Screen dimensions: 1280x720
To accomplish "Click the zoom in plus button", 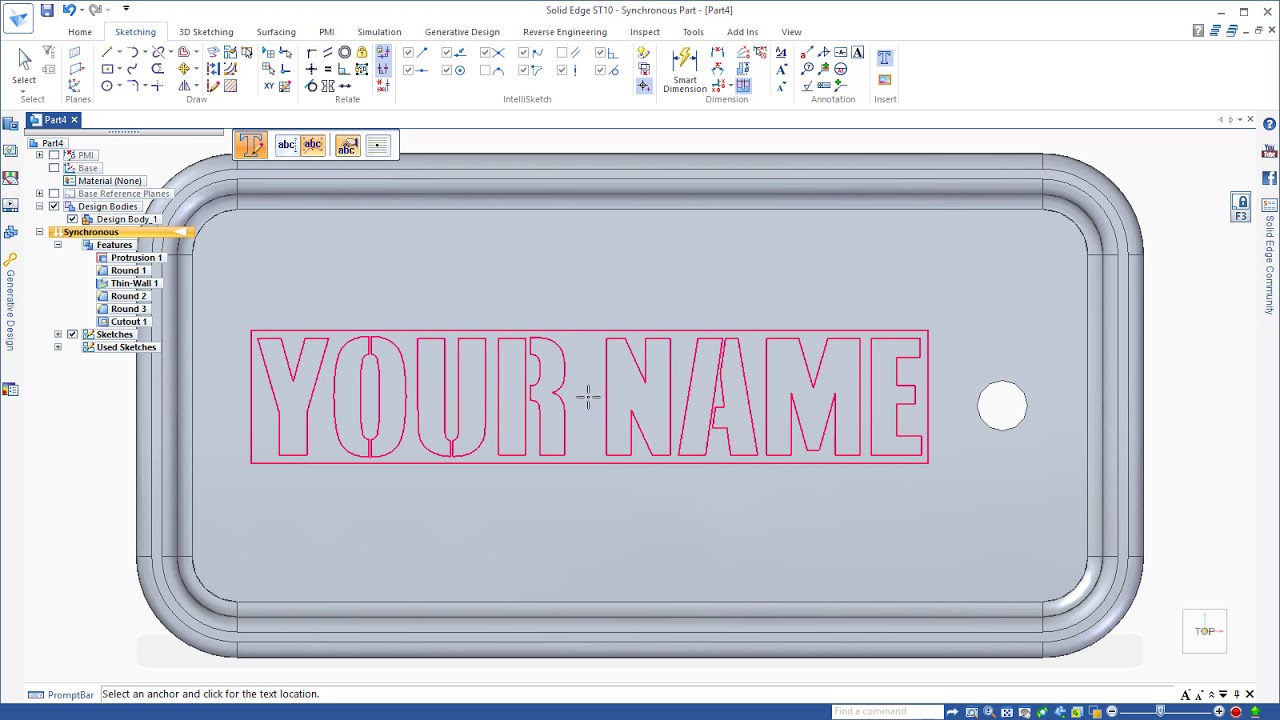I will coord(1219,712).
